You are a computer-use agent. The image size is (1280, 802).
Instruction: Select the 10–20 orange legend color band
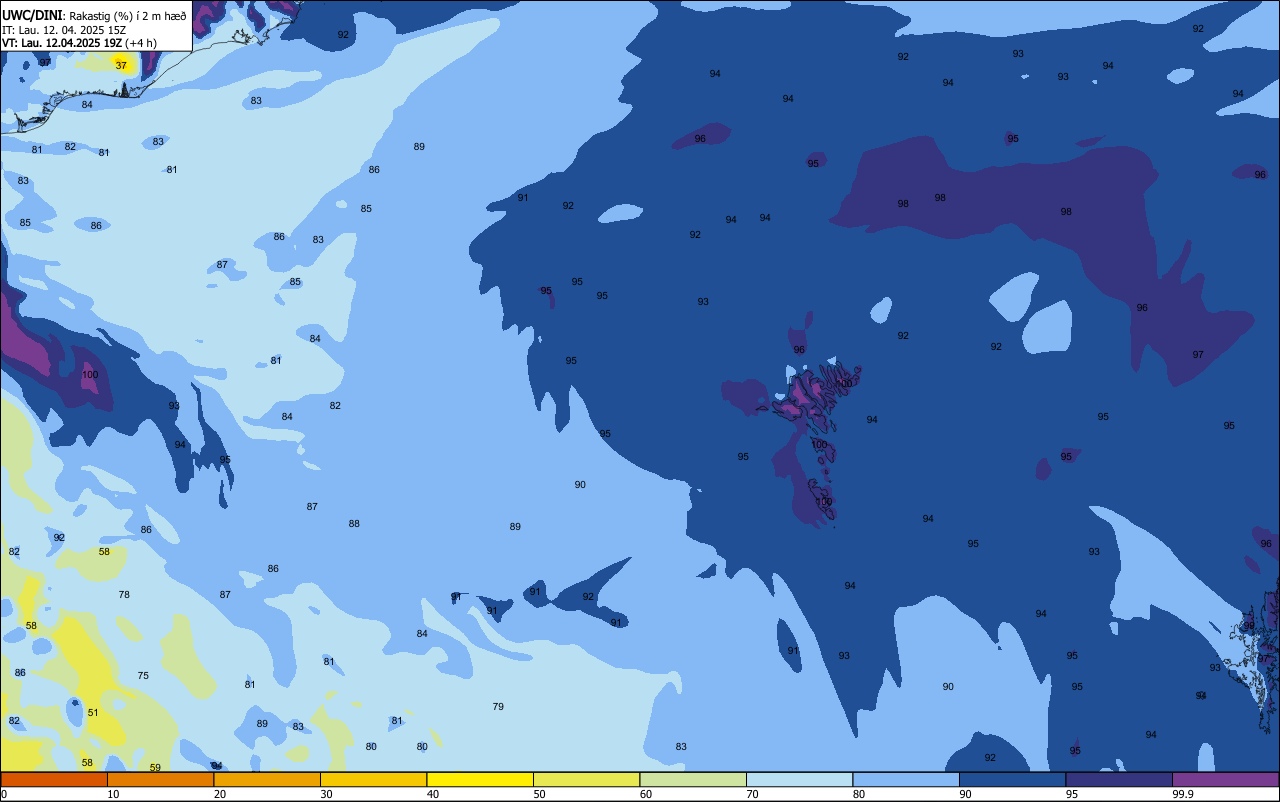[x=160, y=780]
